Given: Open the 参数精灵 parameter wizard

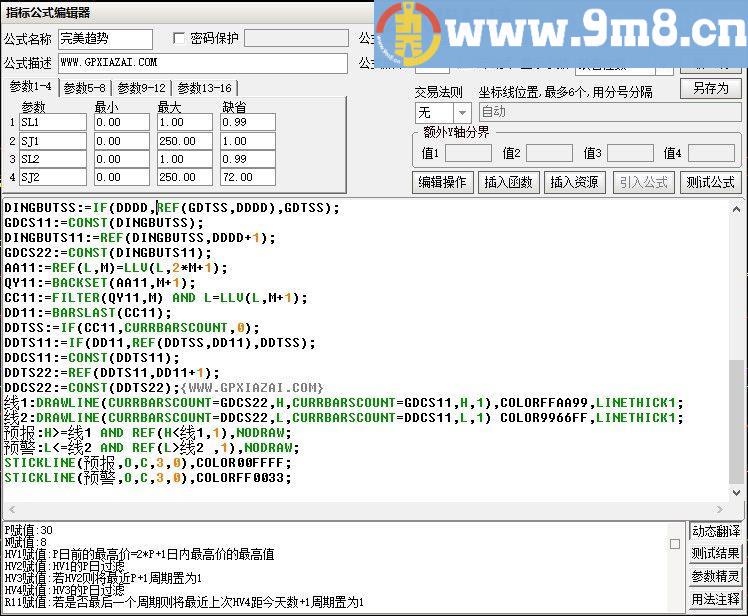Looking at the screenshot, I should click(x=716, y=577).
